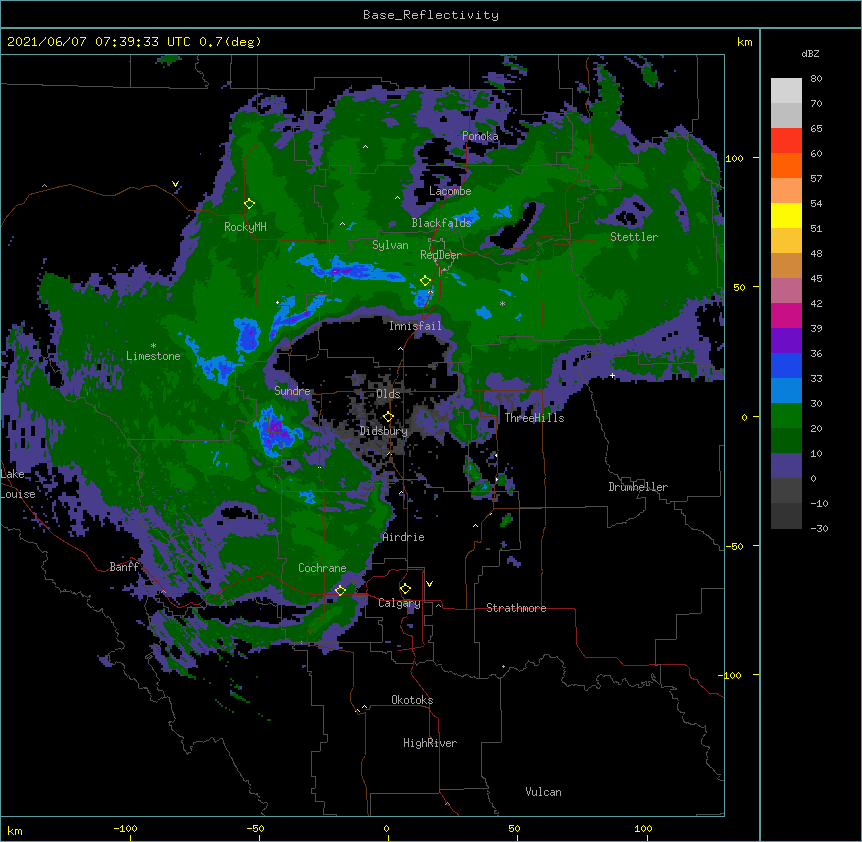The width and height of the screenshot is (862, 842).
Task: Click the Stettler city label
Action: [634, 237]
